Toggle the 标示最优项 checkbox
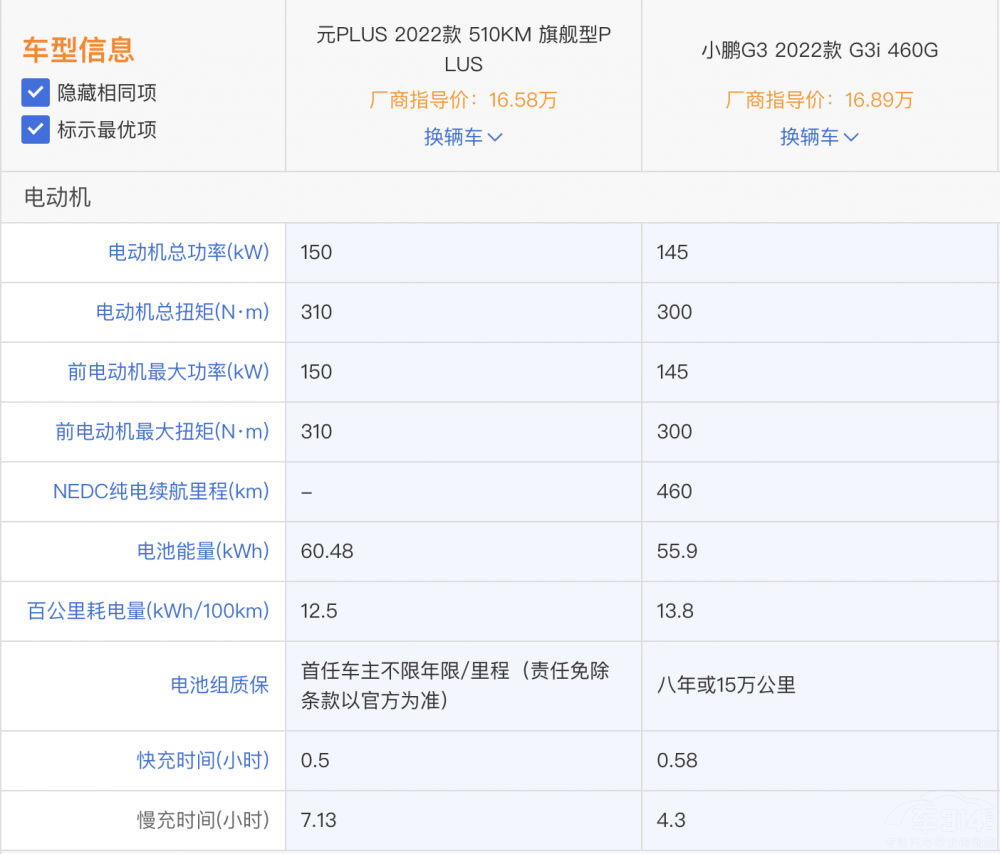Image resolution: width=1000 pixels, height=854 pixels. click(36, 130)
